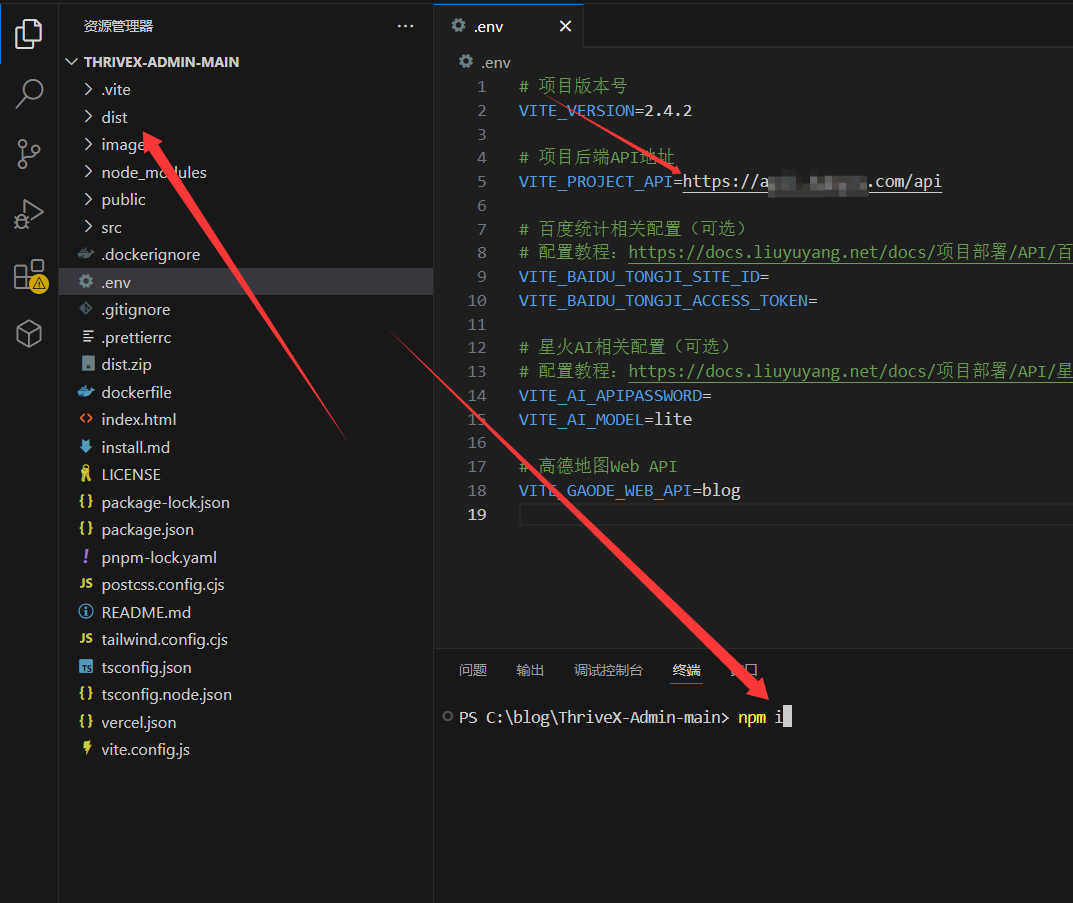Screen dimensions: 1073x903
Task: Open the Search view icon
Action: 29,93
